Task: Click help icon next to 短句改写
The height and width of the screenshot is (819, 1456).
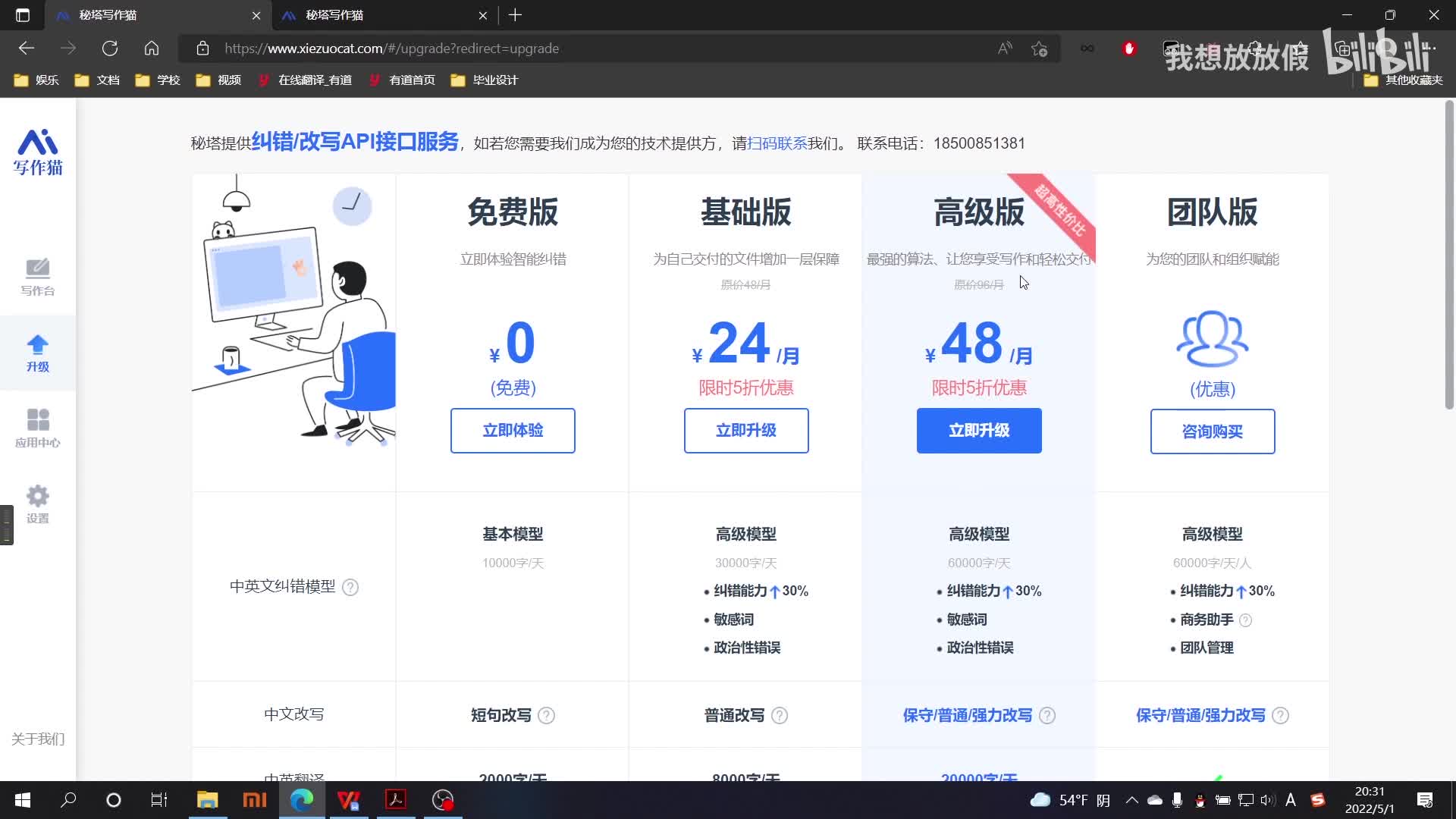Action: [546, 715]
